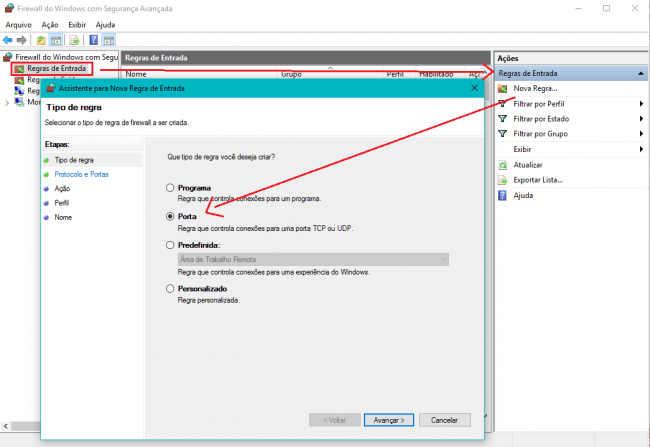The image size is (650, 447).
Task: Open the Ação menu
Action: click(x=50, y=25)
